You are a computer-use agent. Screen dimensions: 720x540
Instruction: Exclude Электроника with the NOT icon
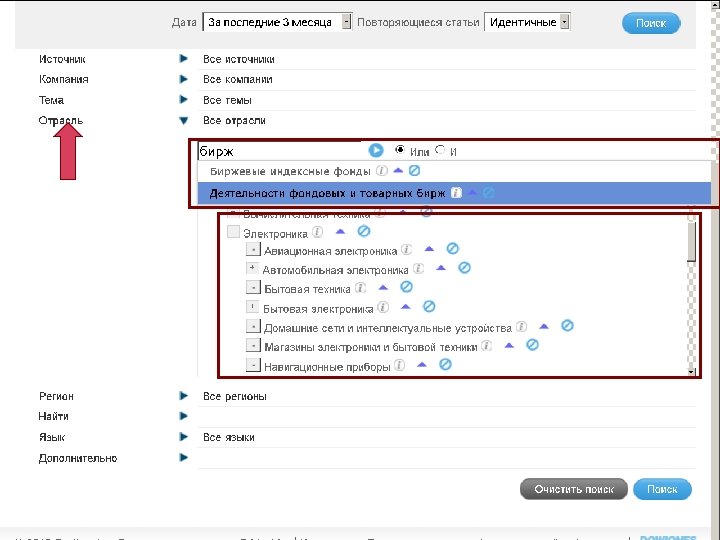(x=364, y=231)
